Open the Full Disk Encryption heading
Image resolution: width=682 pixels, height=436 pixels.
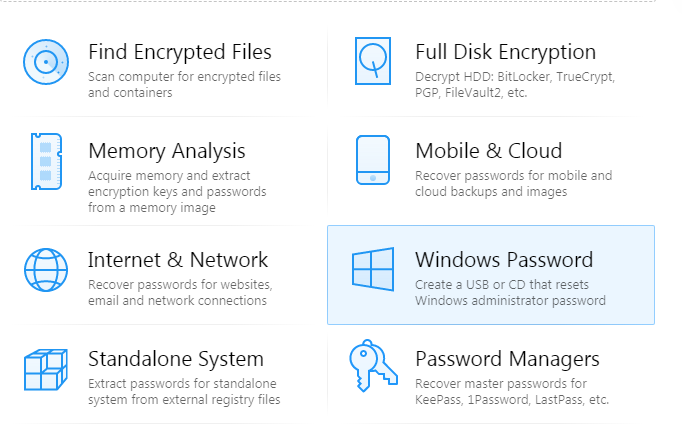coord(505,52)
